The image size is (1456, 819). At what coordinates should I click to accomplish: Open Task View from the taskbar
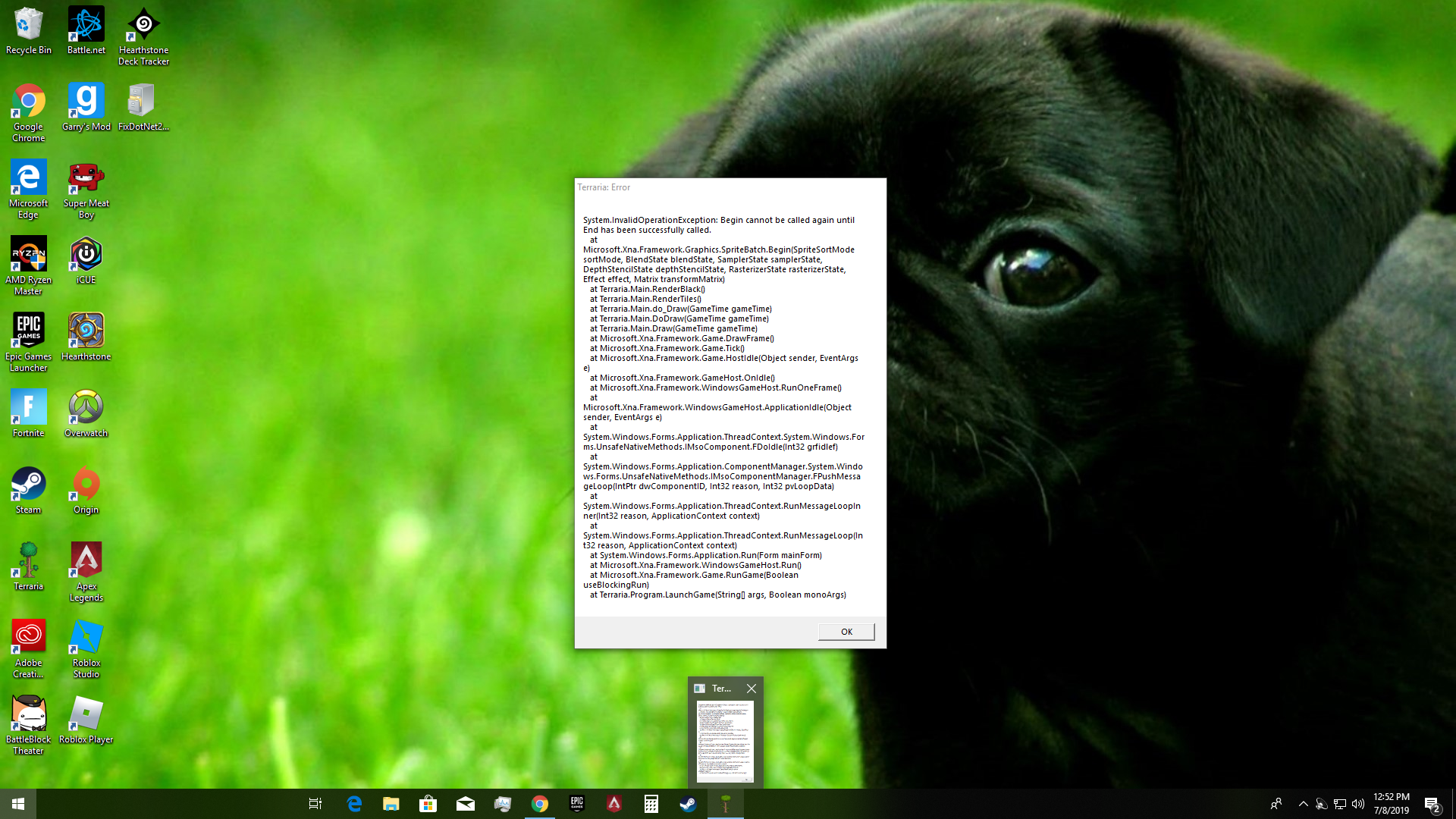point(315,804)
